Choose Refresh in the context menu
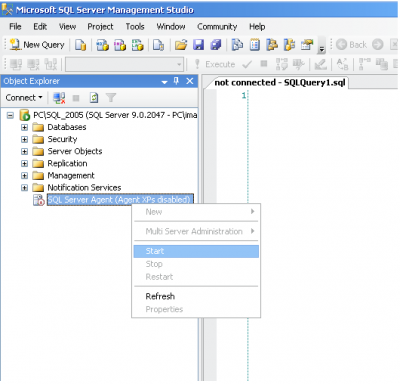Screen dimensions: 400x384 (196, 296)
